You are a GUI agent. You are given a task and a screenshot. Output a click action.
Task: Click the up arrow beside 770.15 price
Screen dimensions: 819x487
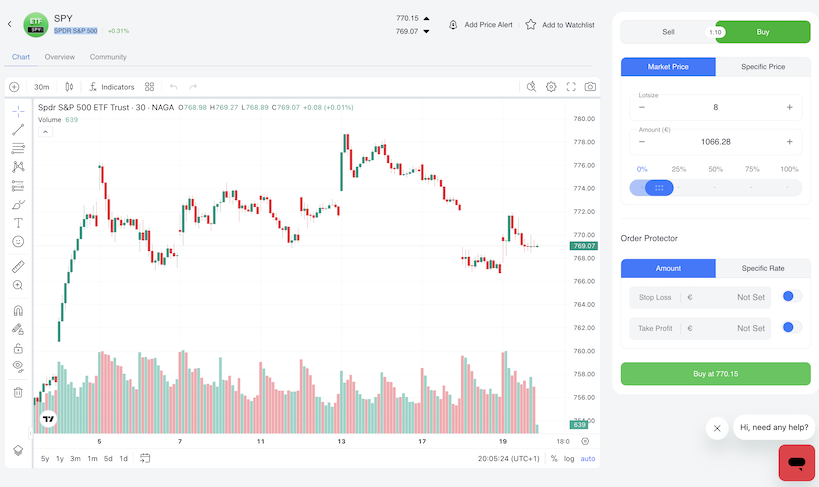426,18
